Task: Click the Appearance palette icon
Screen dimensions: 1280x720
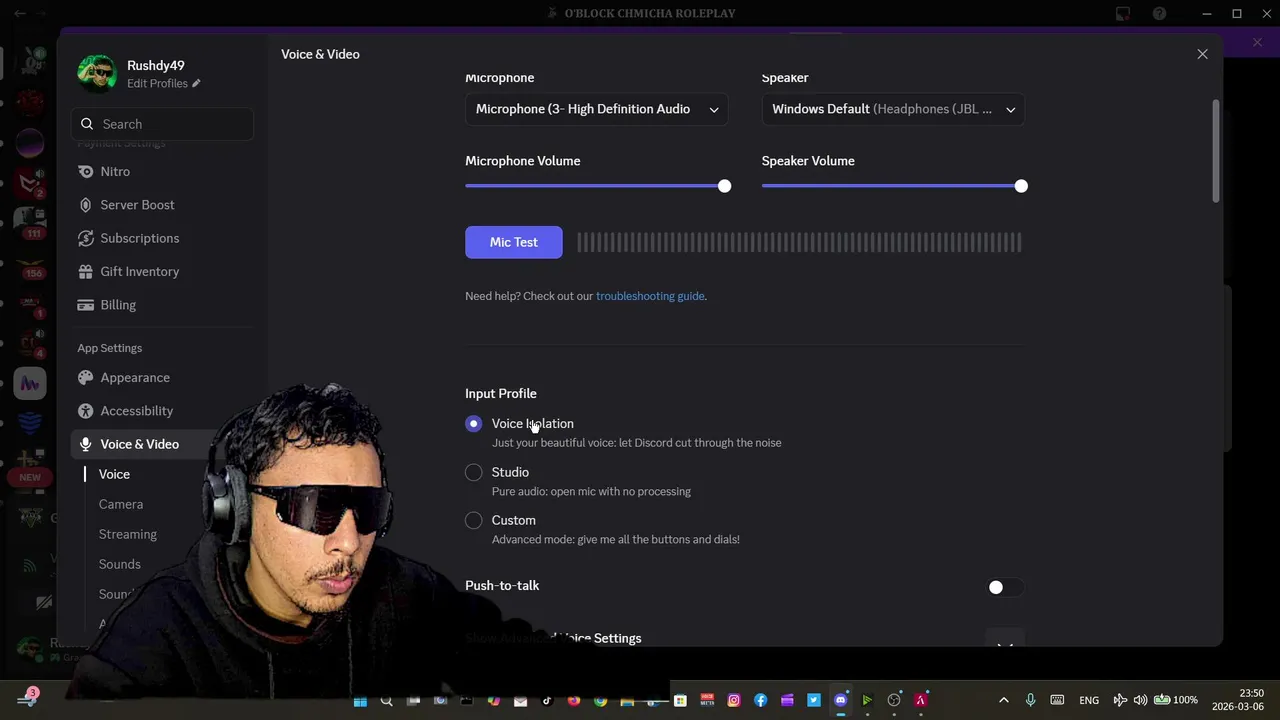Action: click(x=86, y=378)
